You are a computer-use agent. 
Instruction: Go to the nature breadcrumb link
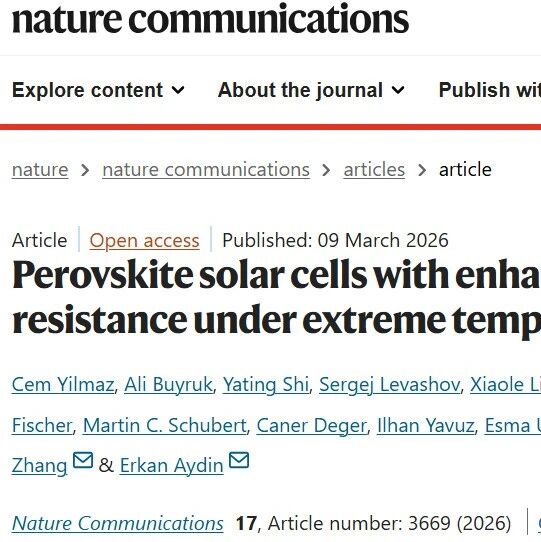coord(40,170)
